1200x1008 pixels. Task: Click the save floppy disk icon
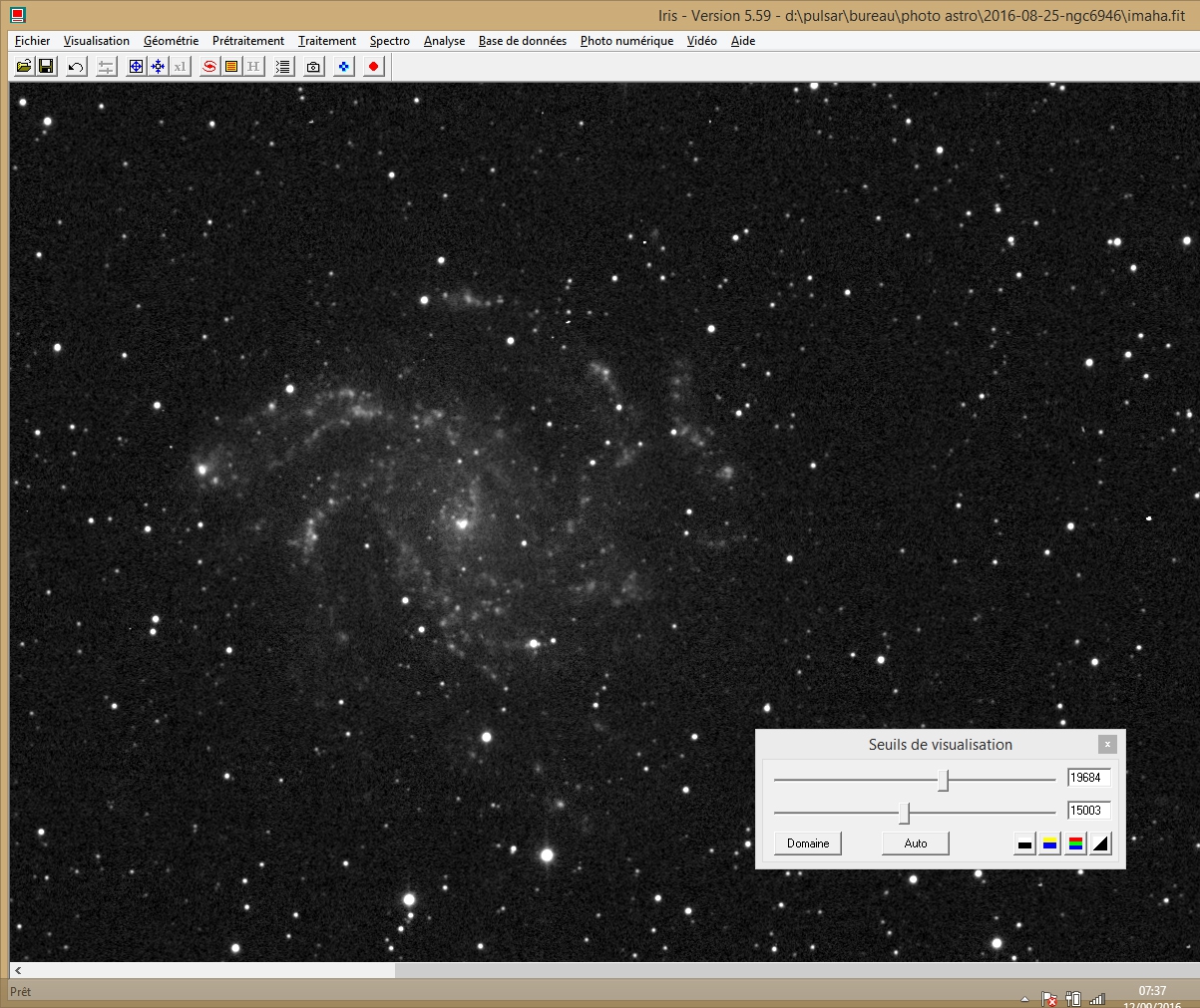46,67
